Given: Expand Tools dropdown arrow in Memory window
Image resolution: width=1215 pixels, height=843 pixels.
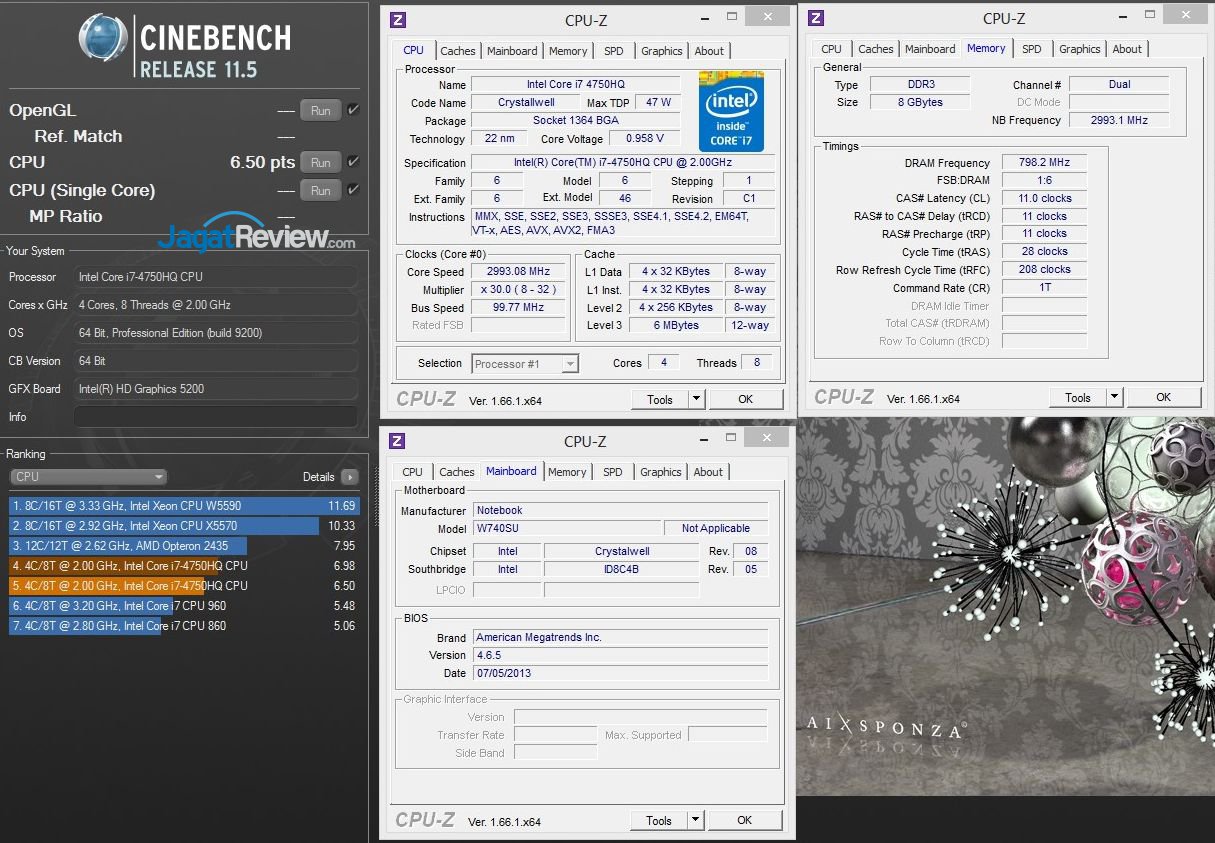Looking at the screenshot, I should 1114,397.
